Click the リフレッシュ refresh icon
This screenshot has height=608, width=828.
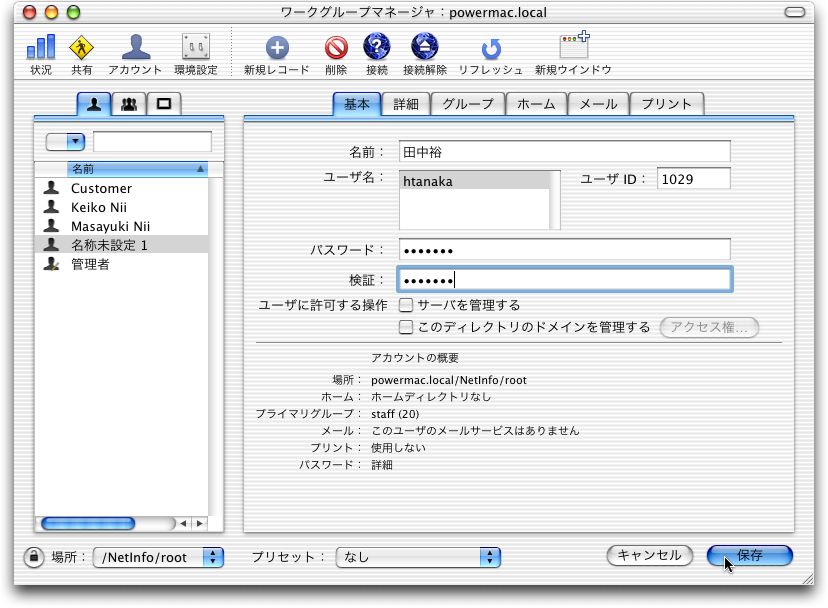tap(491, 49)
